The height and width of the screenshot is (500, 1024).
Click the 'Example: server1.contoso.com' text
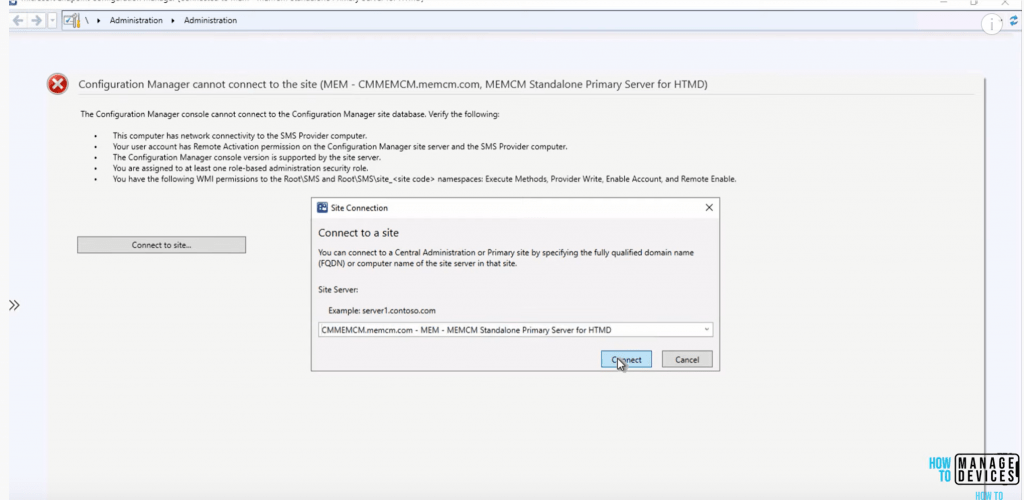[x=382, y=311]
